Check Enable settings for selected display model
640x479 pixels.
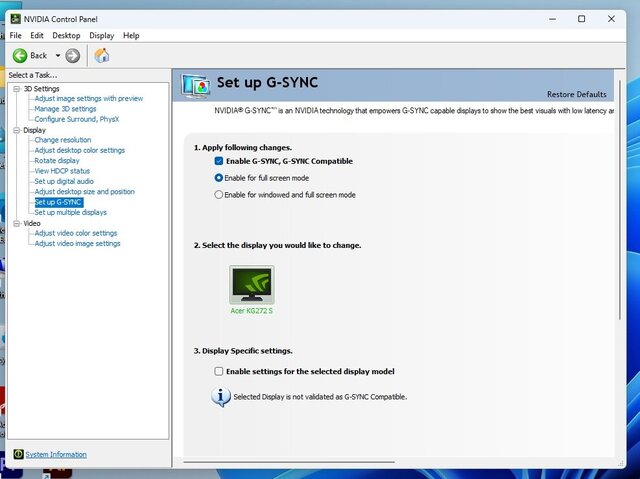coord(219,371)
